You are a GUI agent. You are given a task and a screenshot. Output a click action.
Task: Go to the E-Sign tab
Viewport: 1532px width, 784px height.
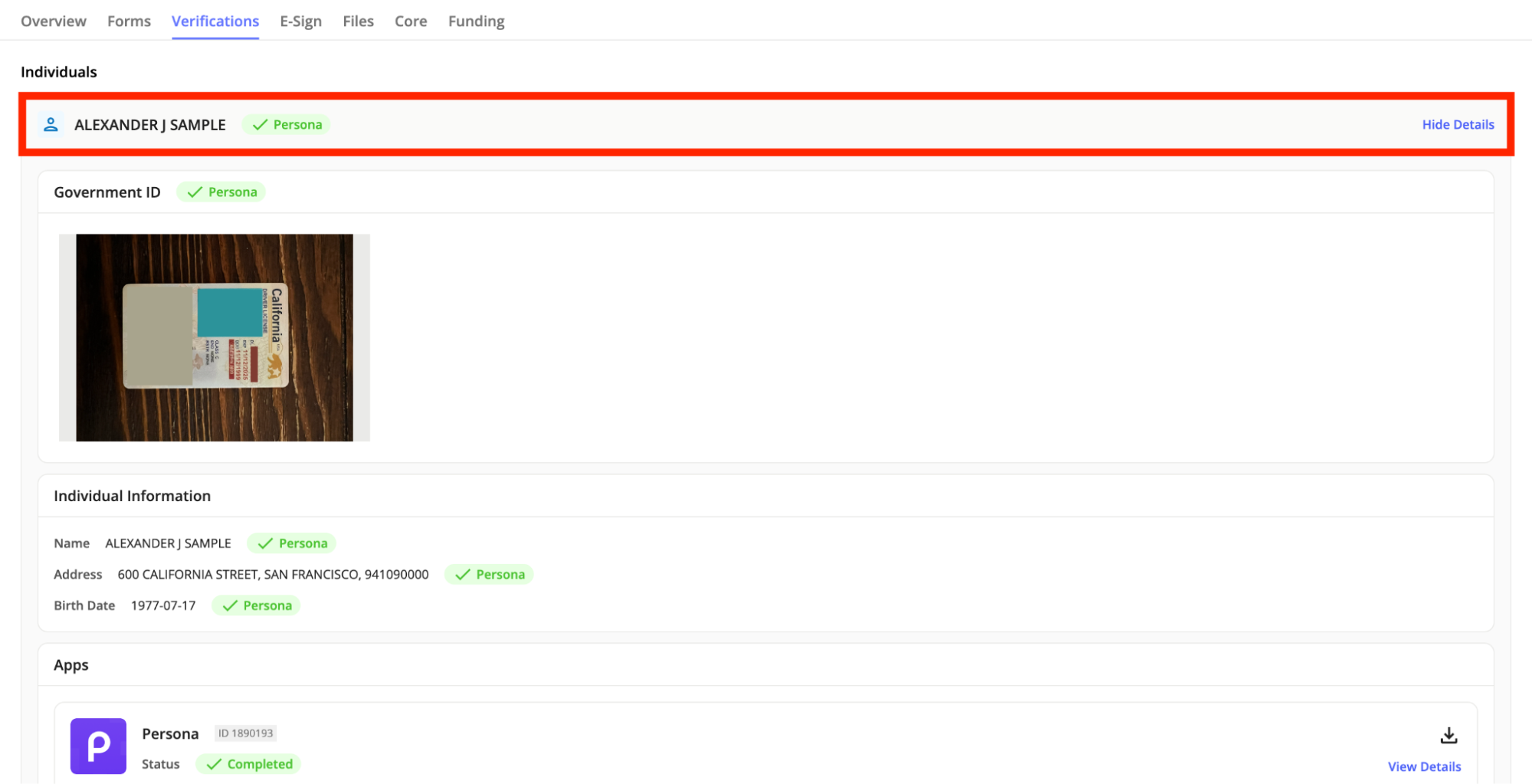300,21
